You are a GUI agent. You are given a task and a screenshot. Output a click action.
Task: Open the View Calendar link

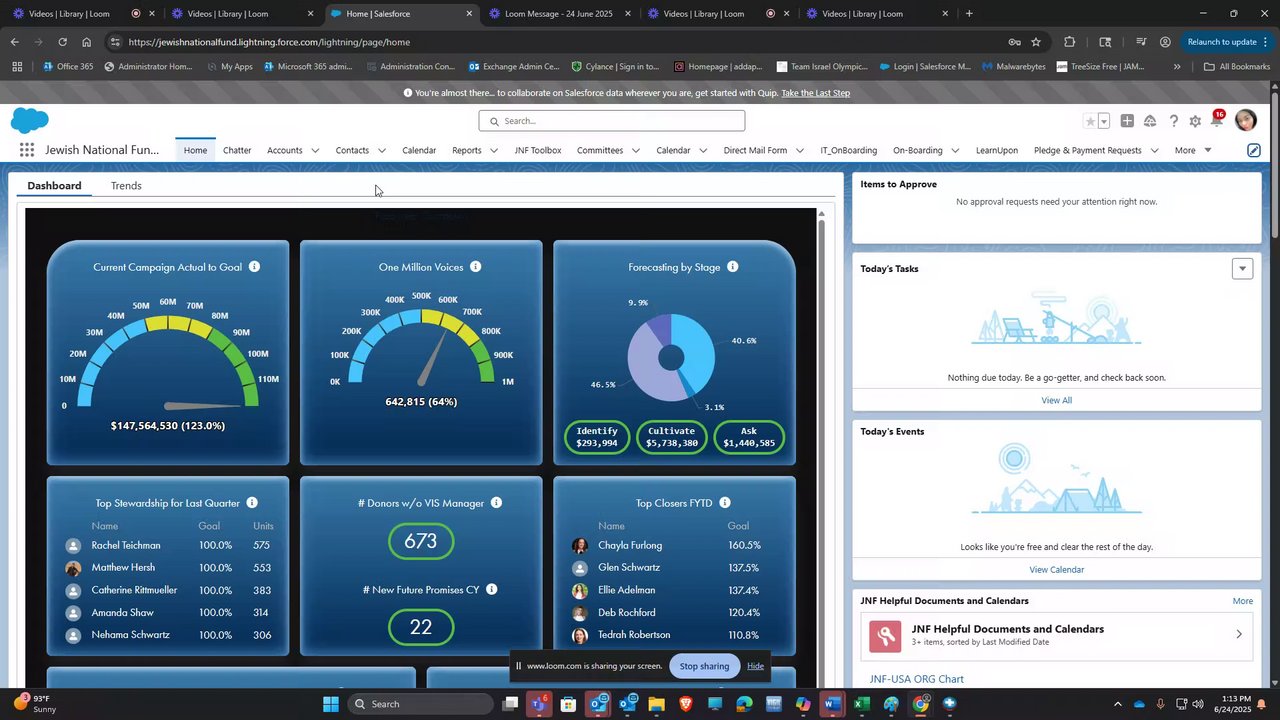pyautogui.click(x=1057, y=570)
